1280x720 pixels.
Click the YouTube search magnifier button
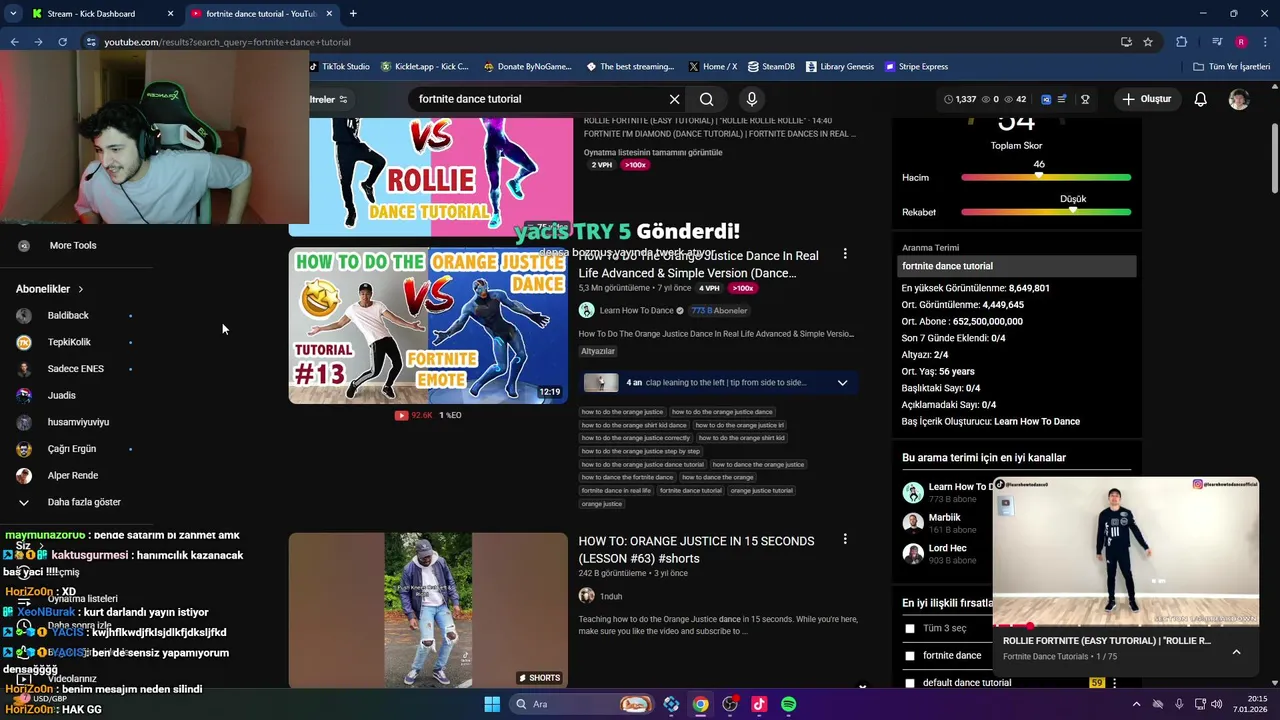(706, 99)
